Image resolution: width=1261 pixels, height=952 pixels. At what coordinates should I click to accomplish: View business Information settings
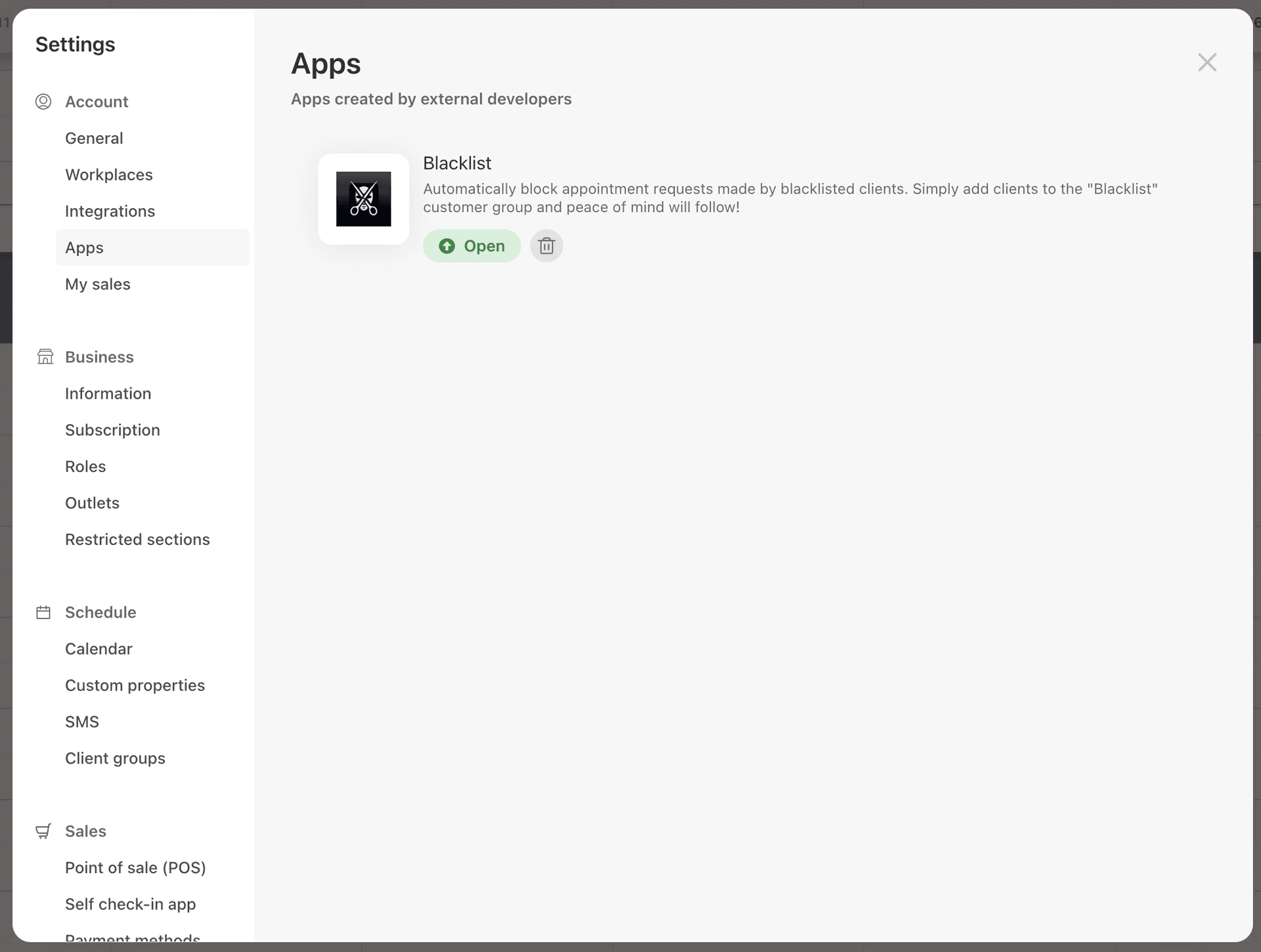tap(108, 393)
